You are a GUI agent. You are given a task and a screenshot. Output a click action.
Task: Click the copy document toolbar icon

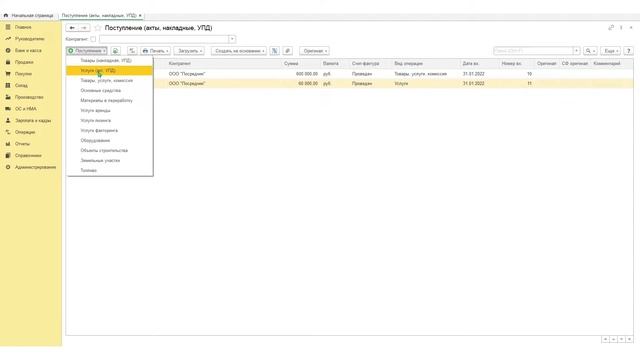(x=116, y=51)
